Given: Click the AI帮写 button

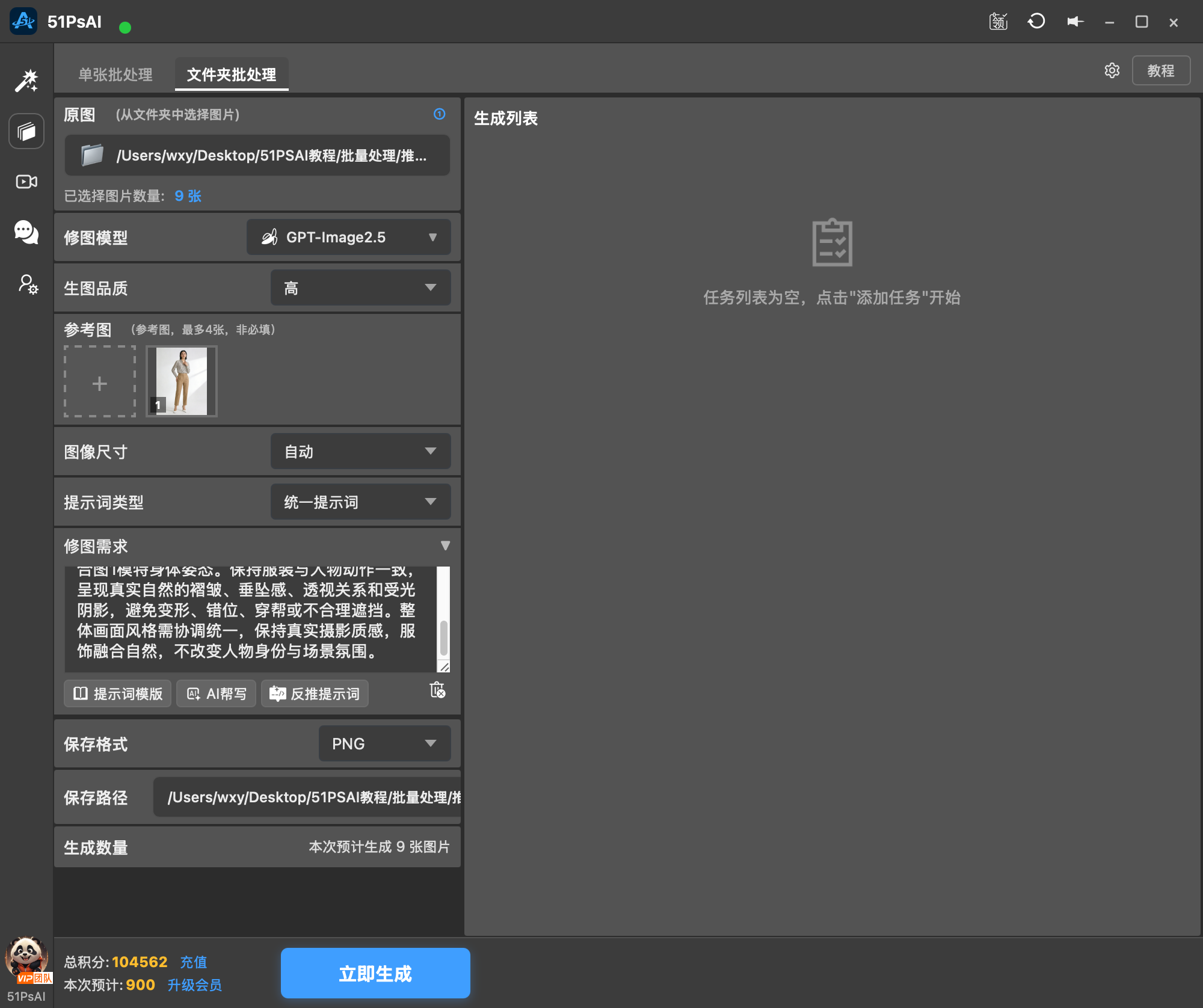Looking at the screenshot, I should pos(217,693).
